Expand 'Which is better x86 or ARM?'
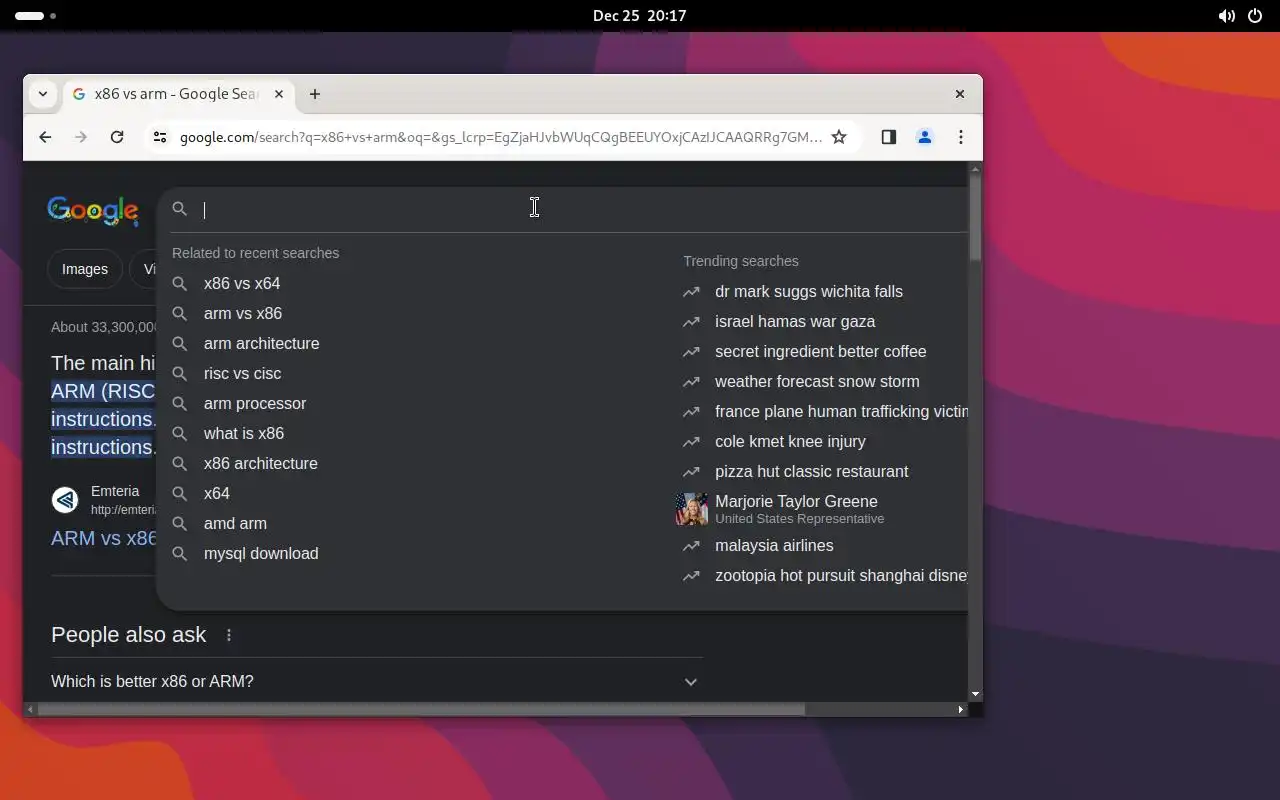1280x800 pixels. pyautogui.click(x=376, y=681)
